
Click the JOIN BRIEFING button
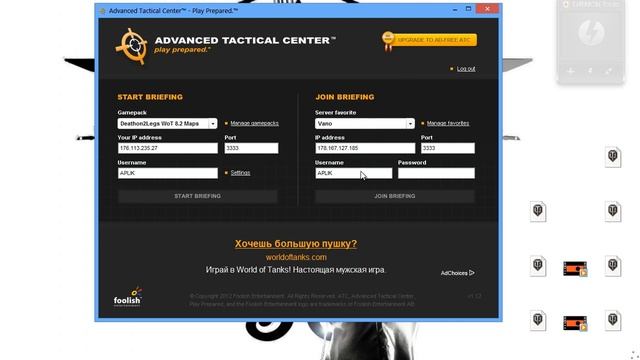coord(395,196)
